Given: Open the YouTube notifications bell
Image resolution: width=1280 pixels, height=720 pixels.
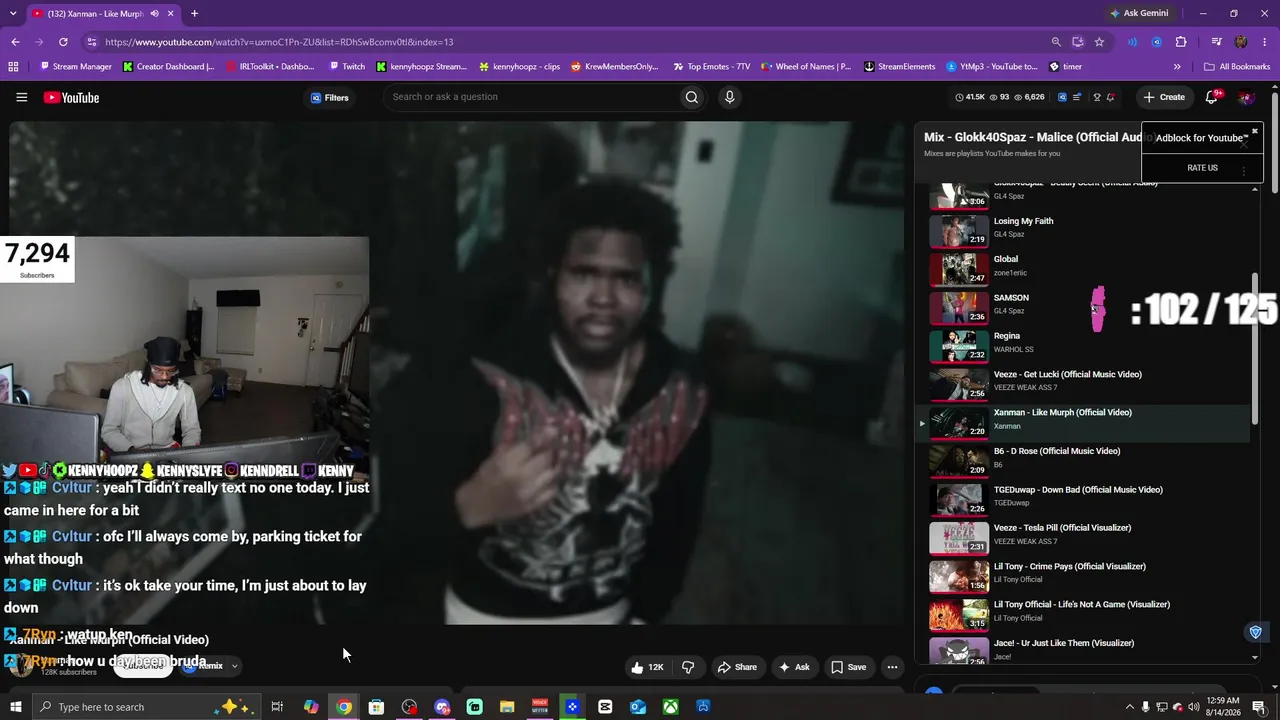Looking at the screenshot, I should pos(1212,97).
